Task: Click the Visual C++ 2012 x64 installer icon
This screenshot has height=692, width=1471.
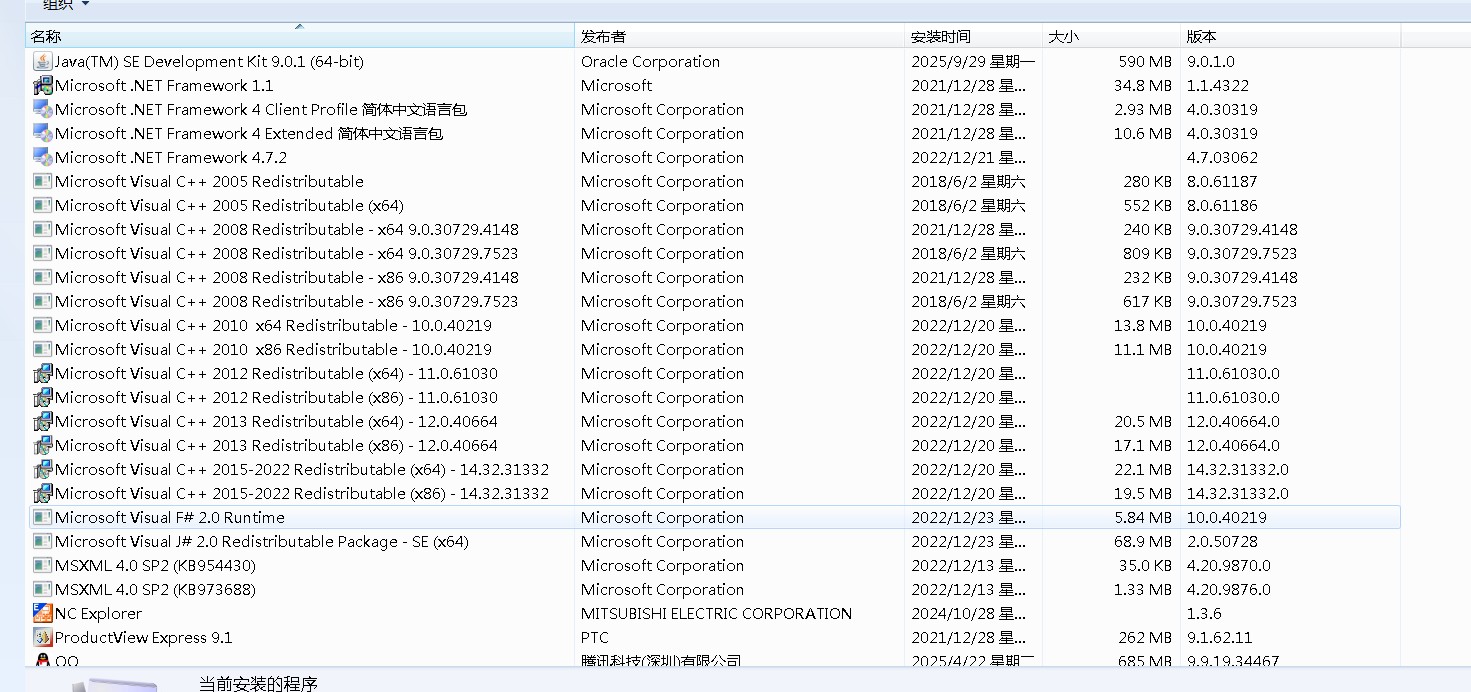Action: coord(42,374)
